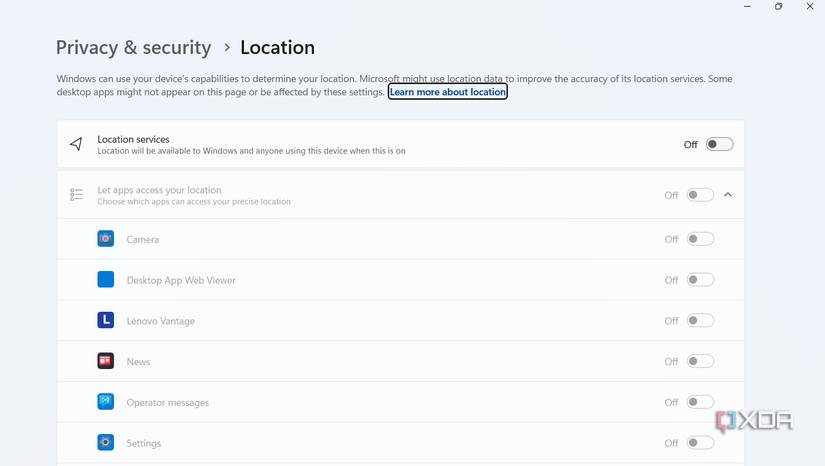Image resolution: width=825 pixels, height=466 pixels.
Task: Click the Camera app icon
Action: (x=105, y=239)
